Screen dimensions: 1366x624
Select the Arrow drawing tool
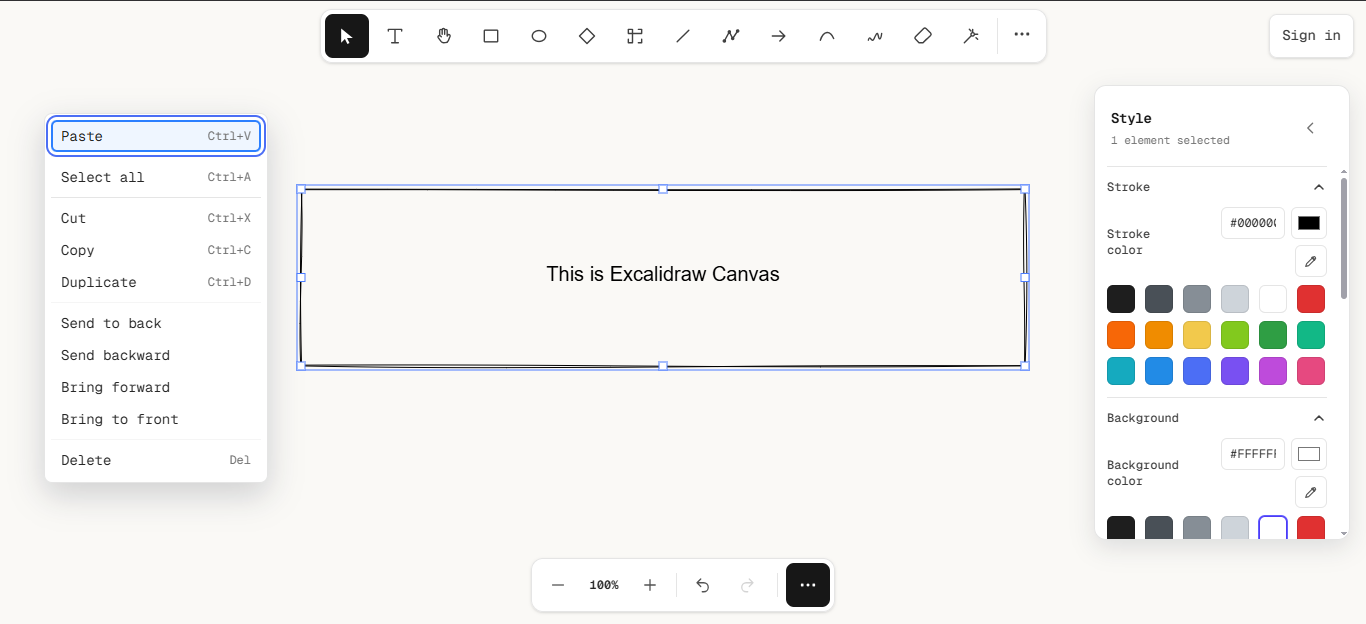pyautogui.click(x=779, y=36)
